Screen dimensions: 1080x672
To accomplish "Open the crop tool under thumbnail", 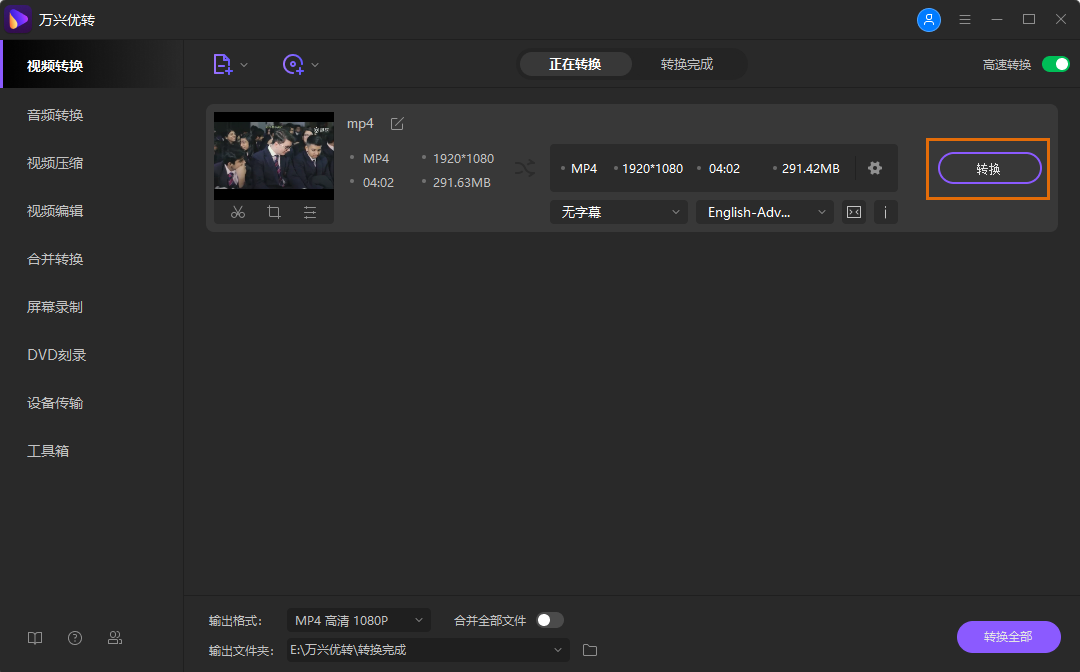I will click(x=274, y=212).
